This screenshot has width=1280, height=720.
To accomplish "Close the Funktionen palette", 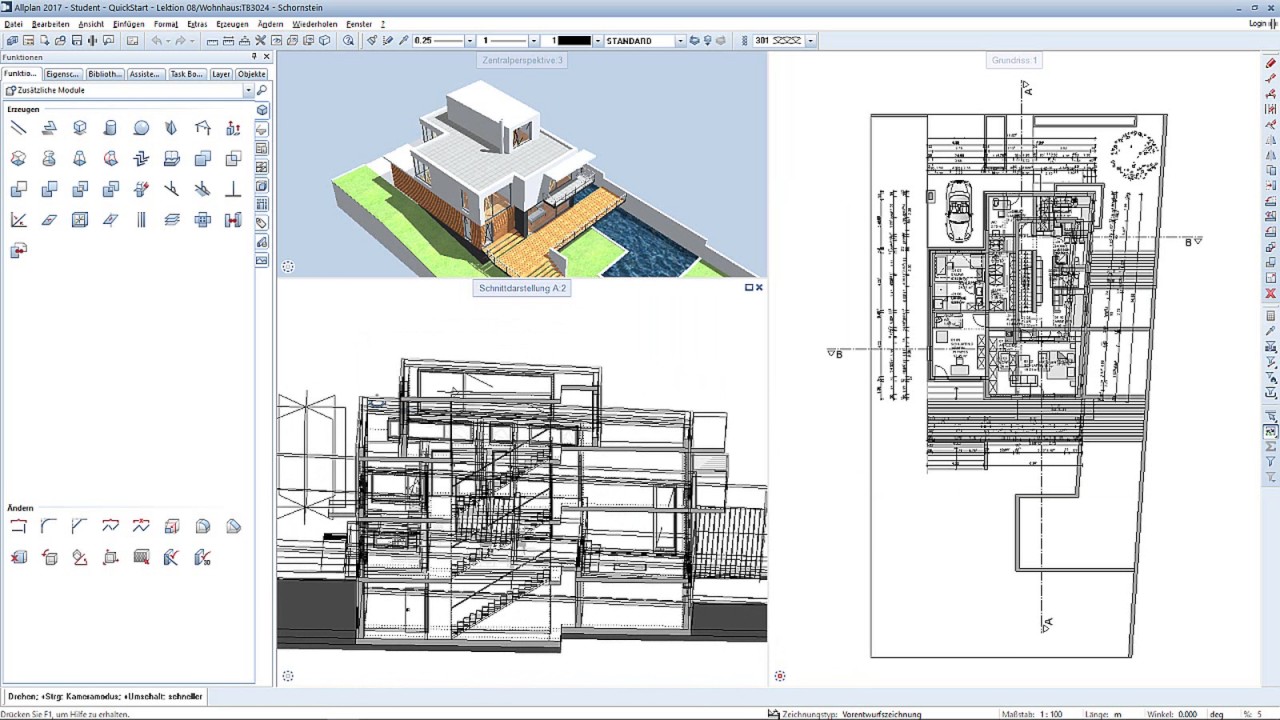I will tap(266, 57).
